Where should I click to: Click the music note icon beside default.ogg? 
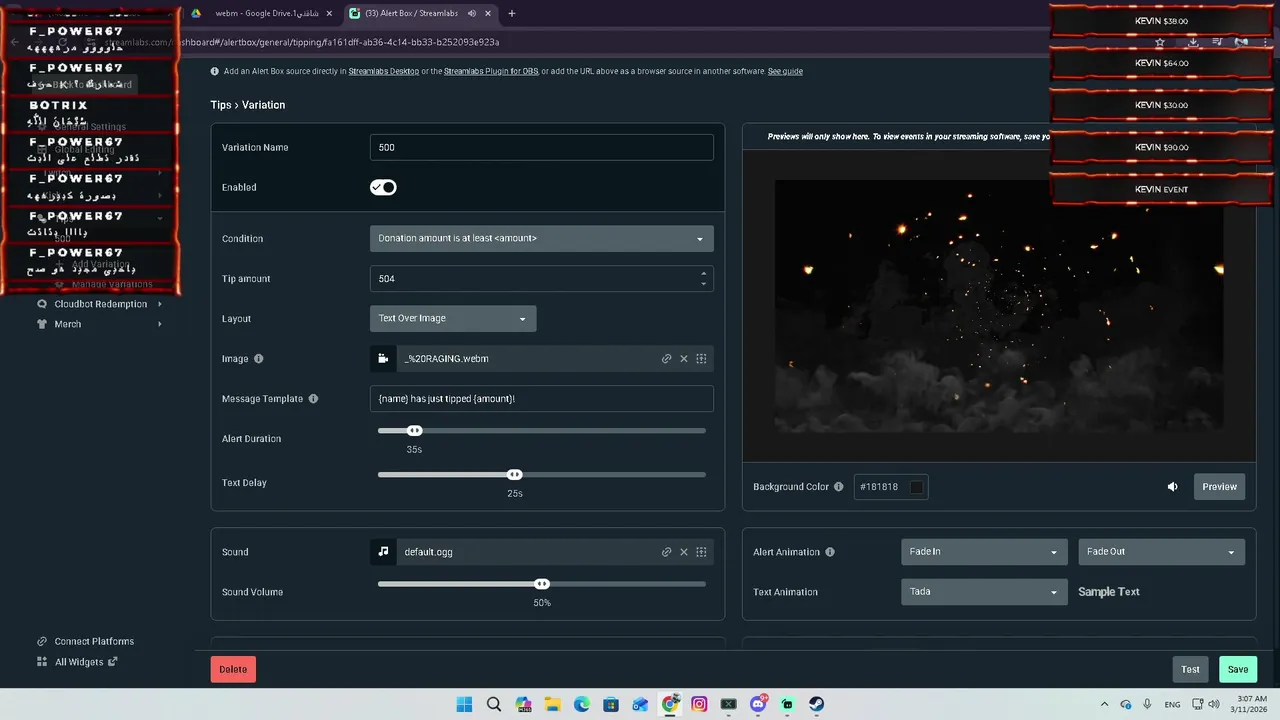pyautogui.click(x=383, y=552)
